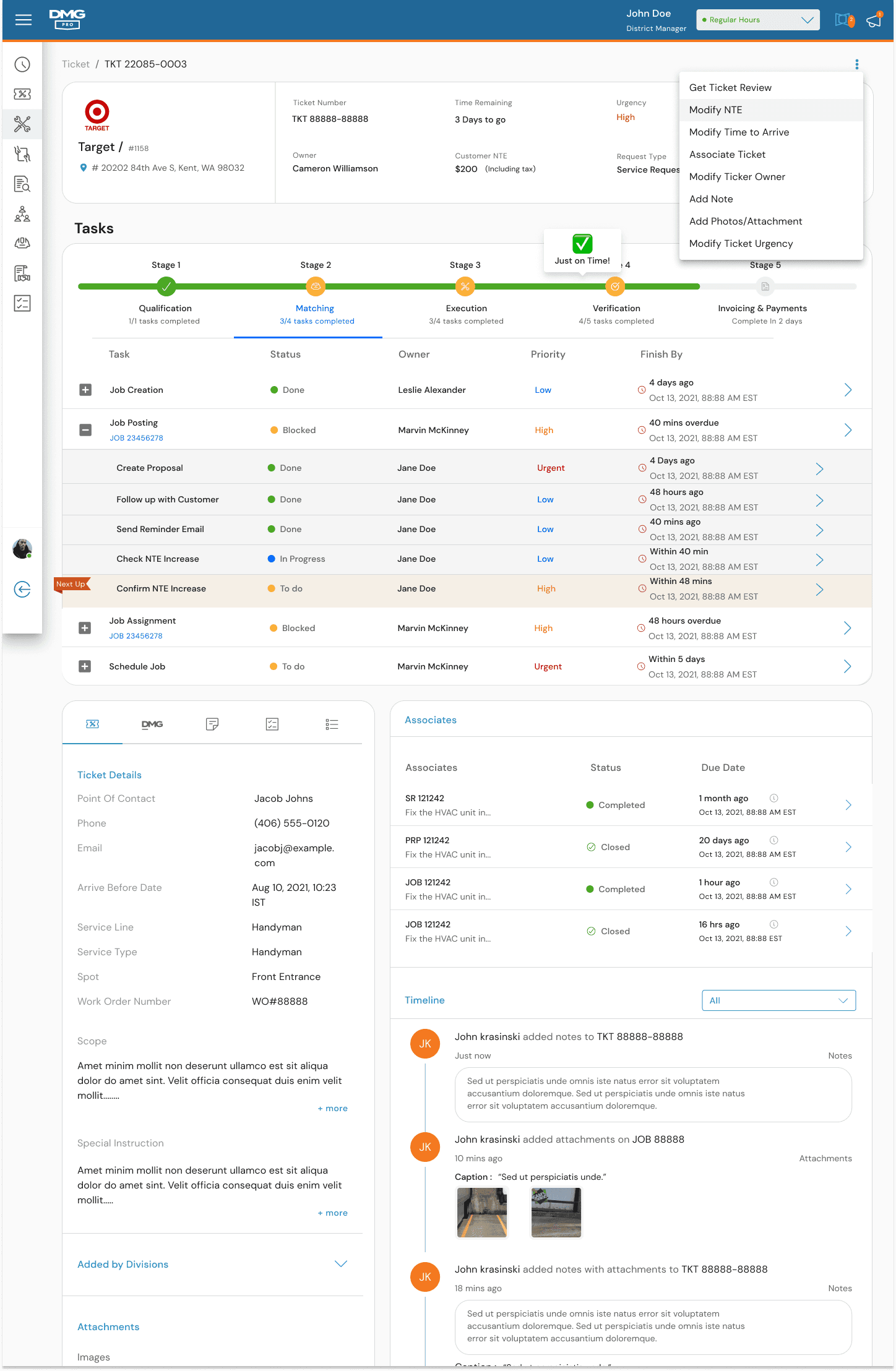Screen dimensions: 896x1371
Task: Collapse the Job Posting task row
Action: (86, 430)
